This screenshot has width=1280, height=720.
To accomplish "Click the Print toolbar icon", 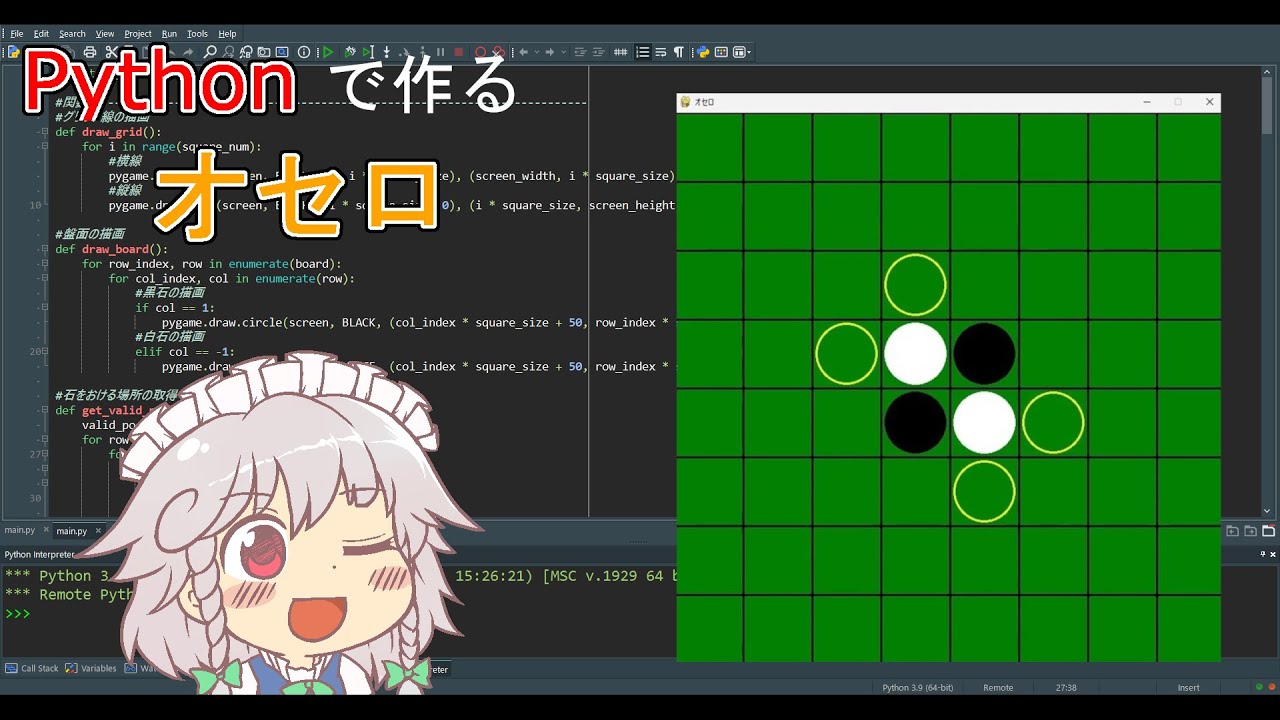I will (90, 52).
